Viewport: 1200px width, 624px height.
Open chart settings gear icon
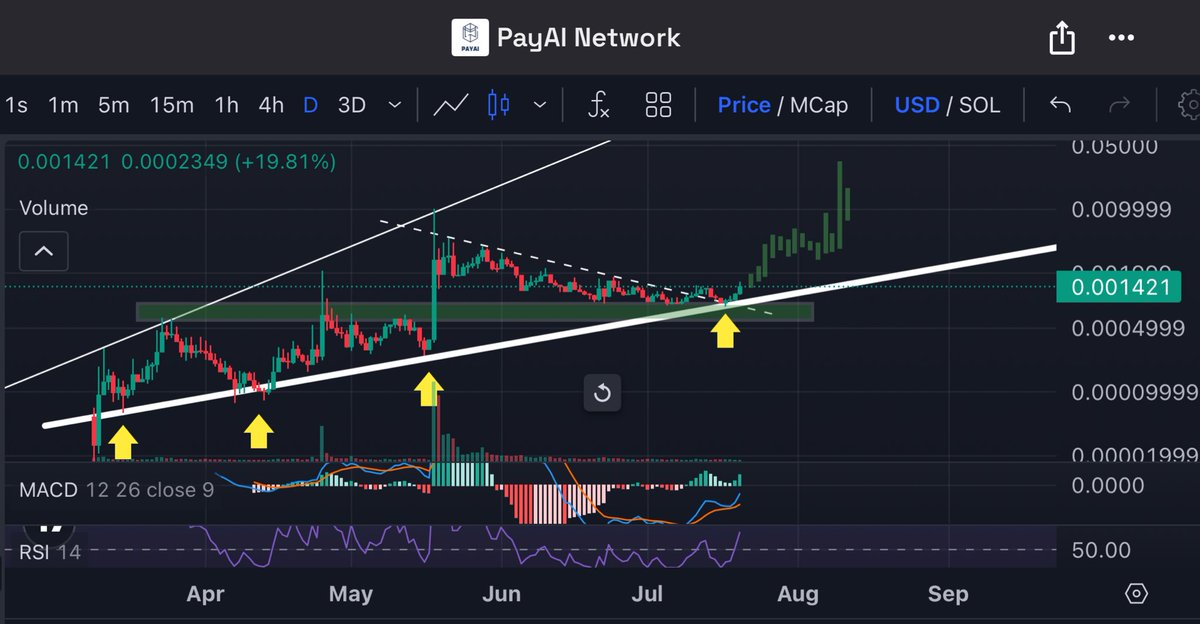point(1188,105)
